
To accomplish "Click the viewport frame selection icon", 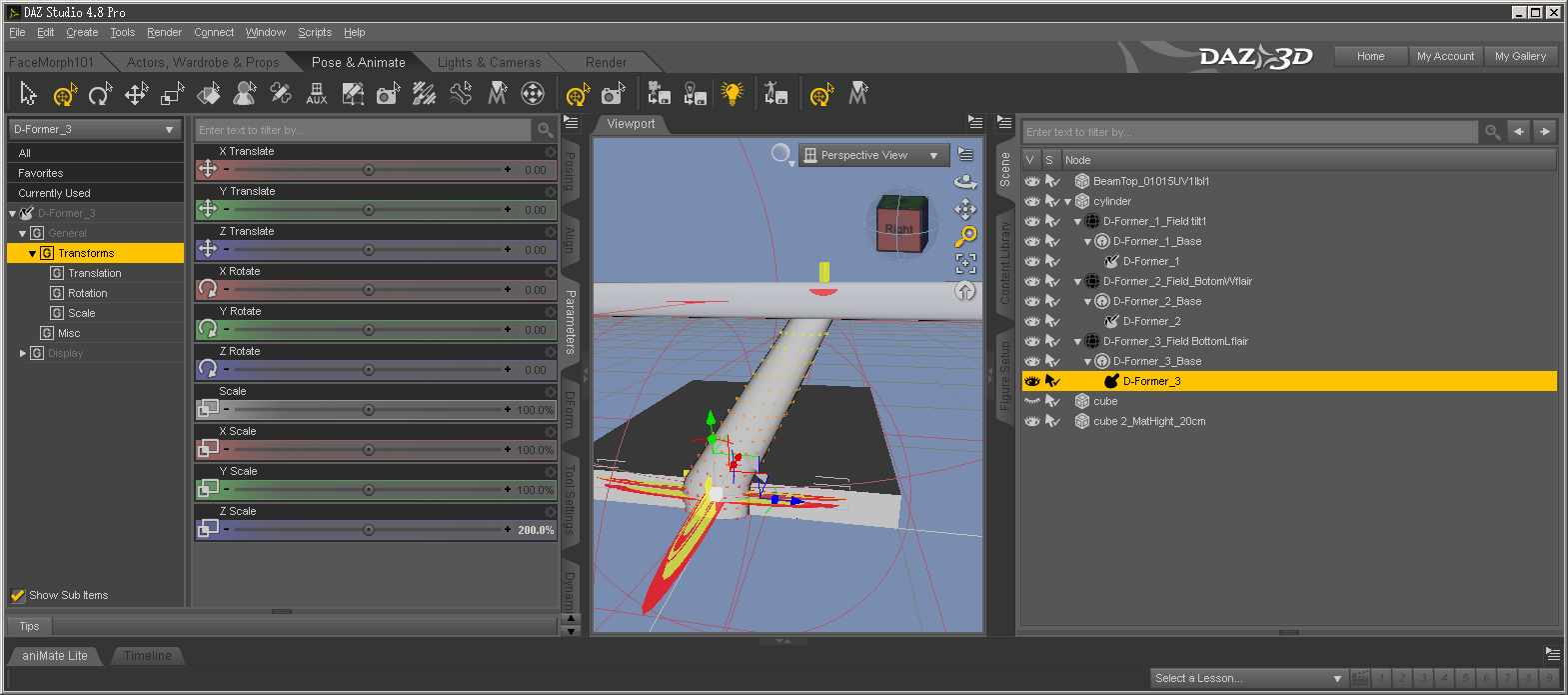I will click(x=965, y=263).
